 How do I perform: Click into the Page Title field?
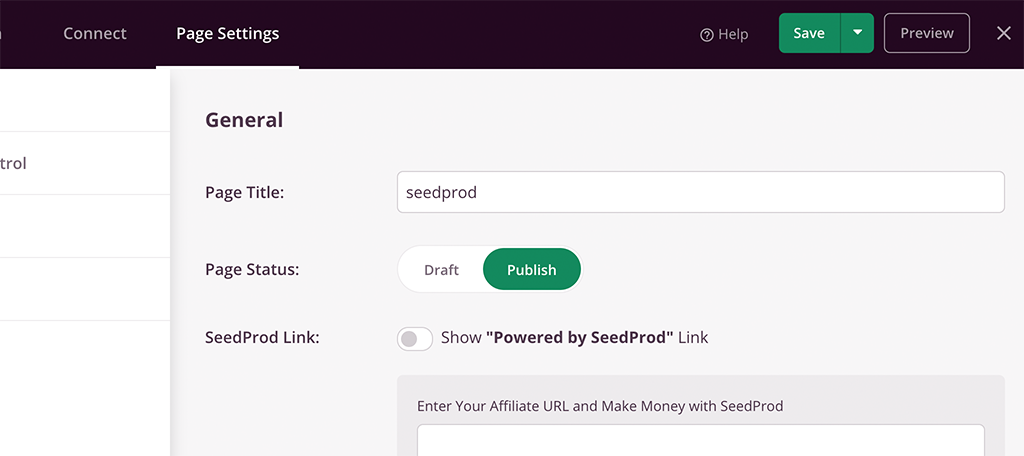pos(701,192)
